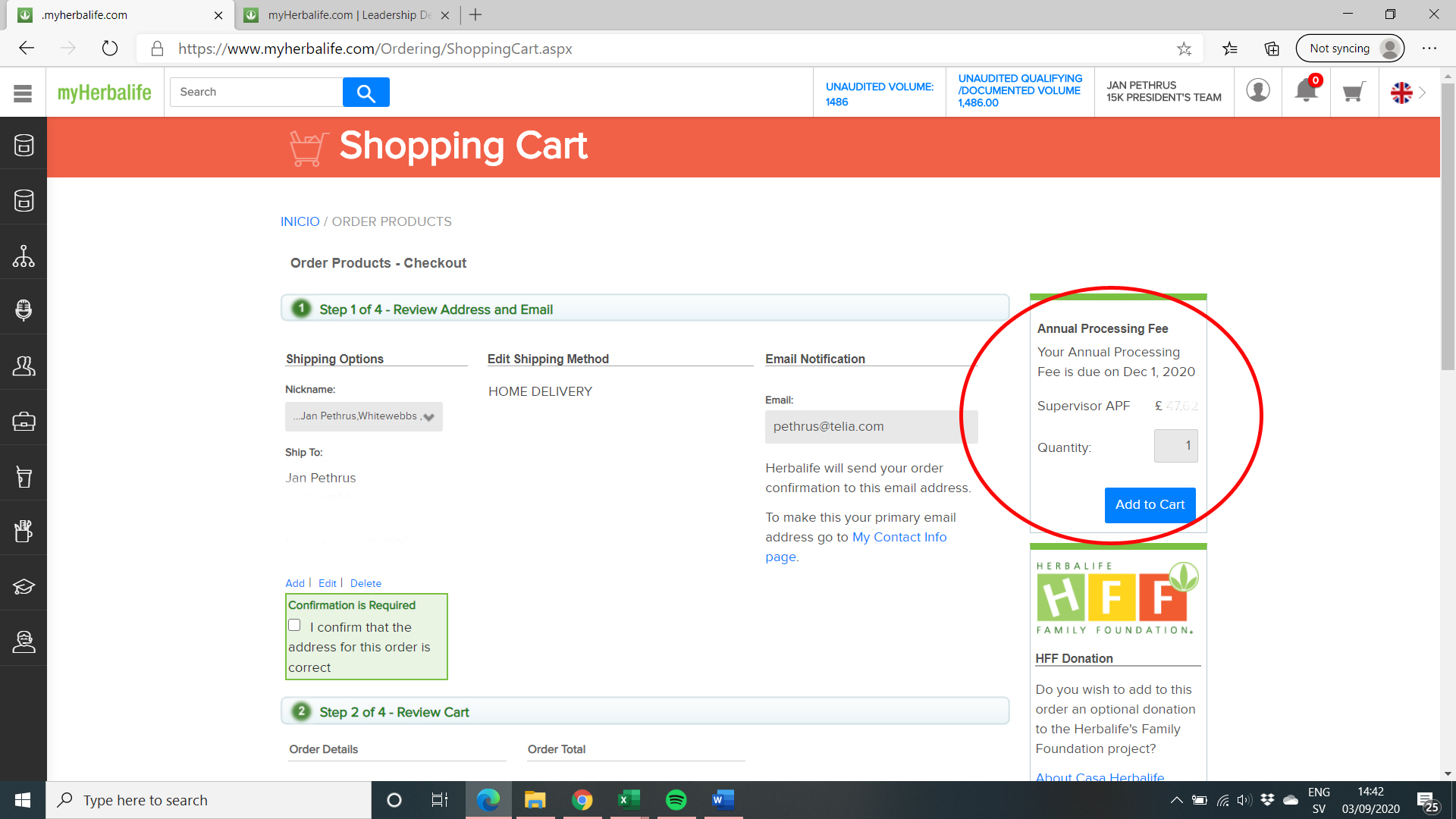Click the Step 2 Review Cart header
Image resolution: width=1456 pixels, height=819 pixels.
coord(645,711)
